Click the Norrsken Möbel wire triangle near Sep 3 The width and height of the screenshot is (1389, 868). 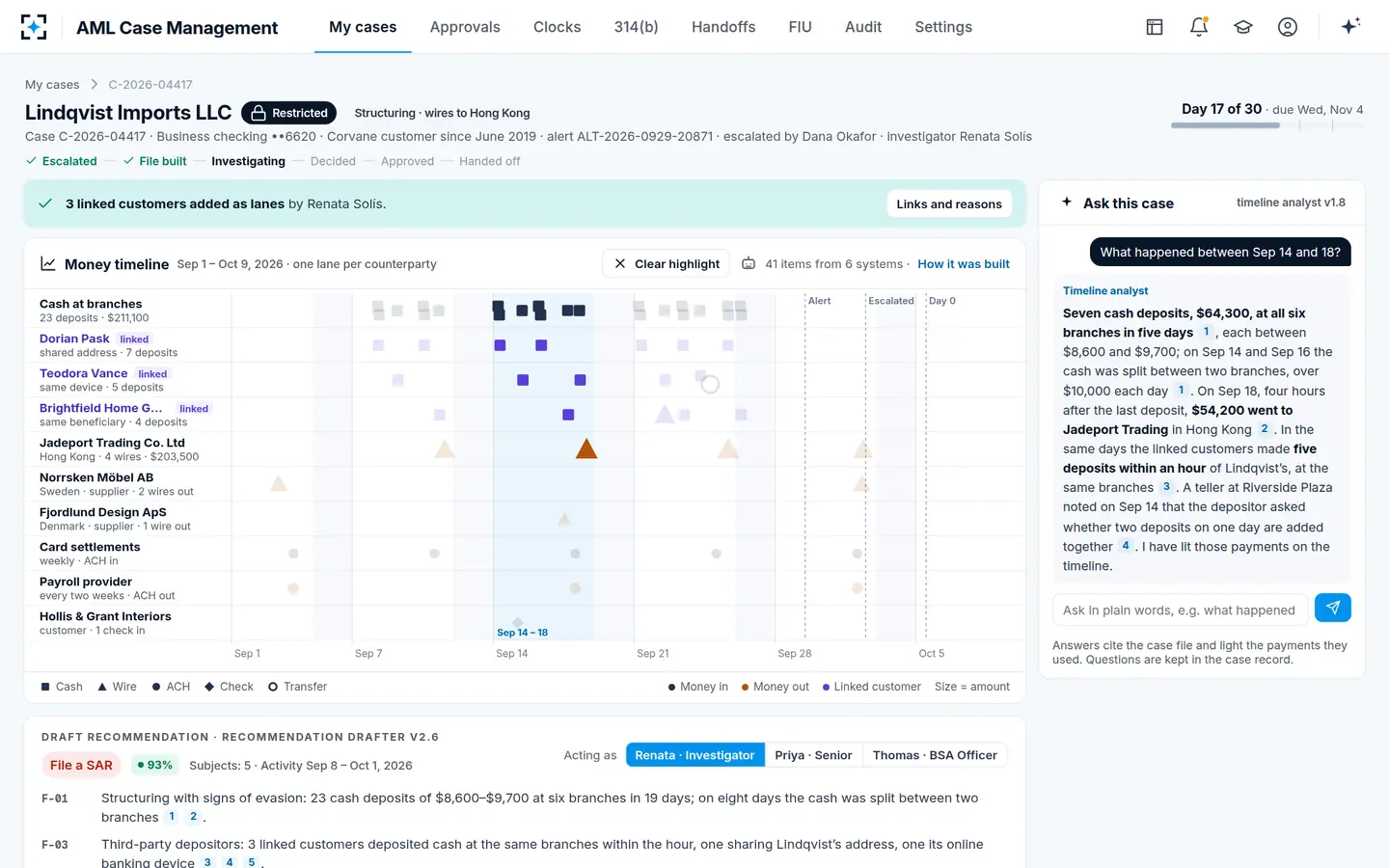[x=279, y=483]
